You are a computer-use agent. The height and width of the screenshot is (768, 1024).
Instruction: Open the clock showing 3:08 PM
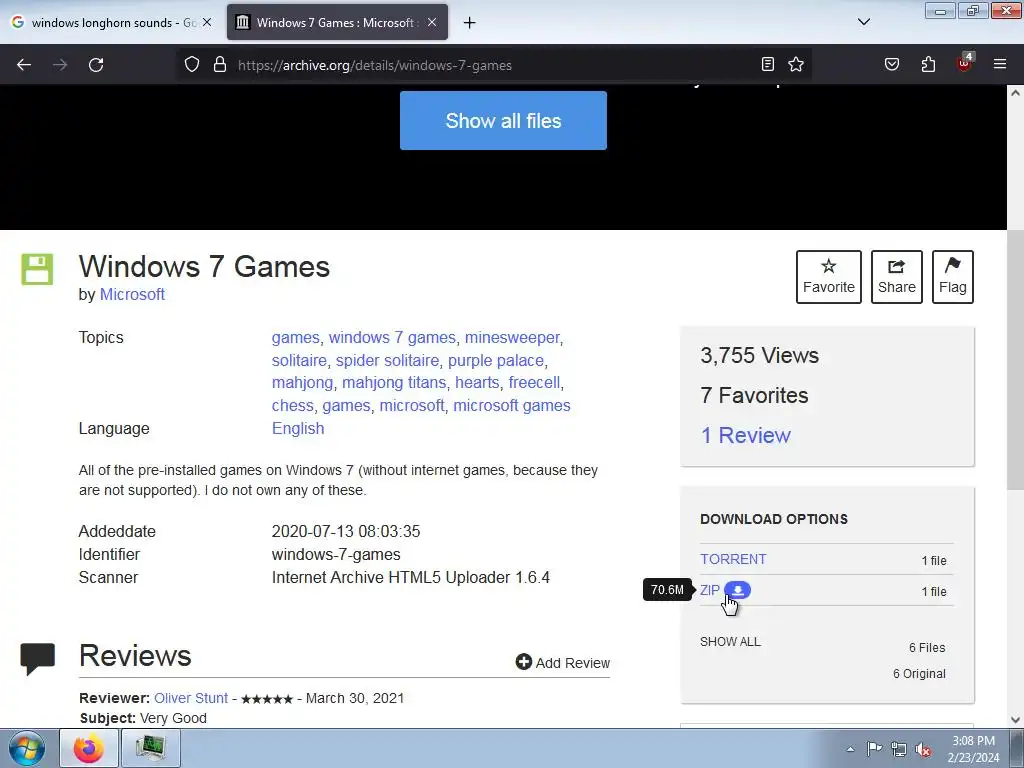point(973,749)
